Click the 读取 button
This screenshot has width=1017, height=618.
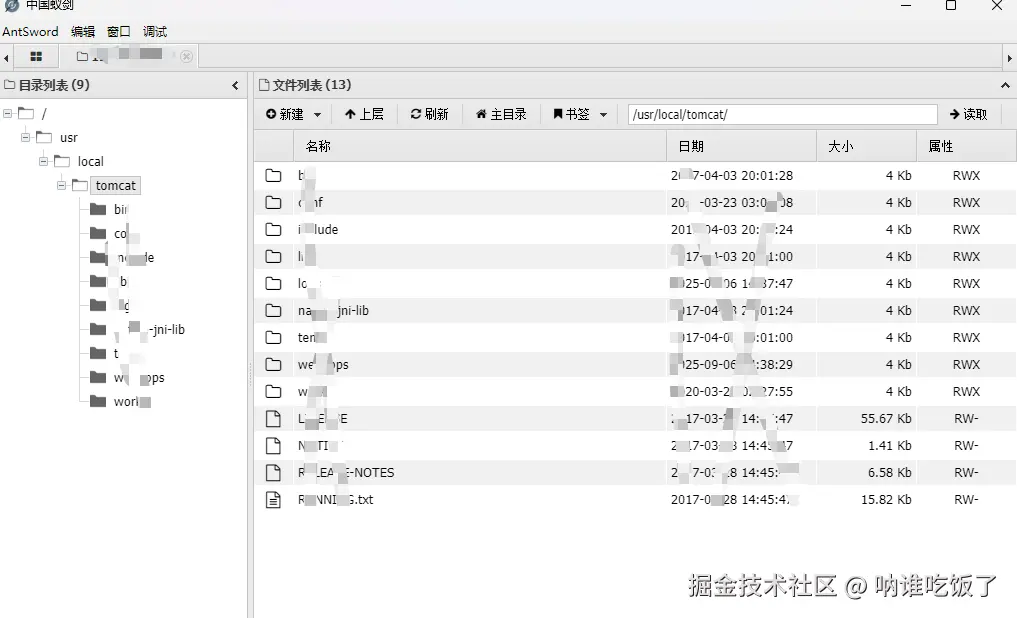(968, 114)
